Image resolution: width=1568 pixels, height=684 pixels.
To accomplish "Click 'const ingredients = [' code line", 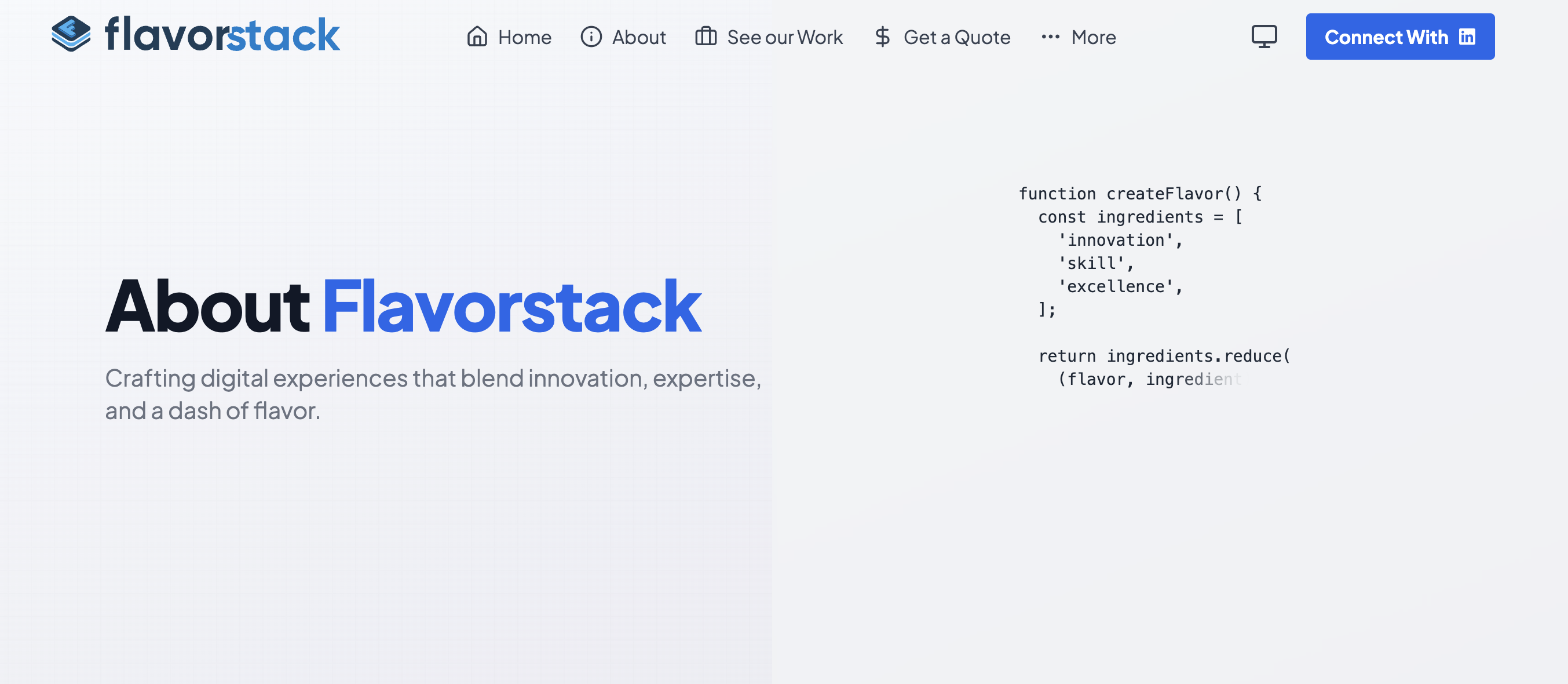I will [1140, 217].
